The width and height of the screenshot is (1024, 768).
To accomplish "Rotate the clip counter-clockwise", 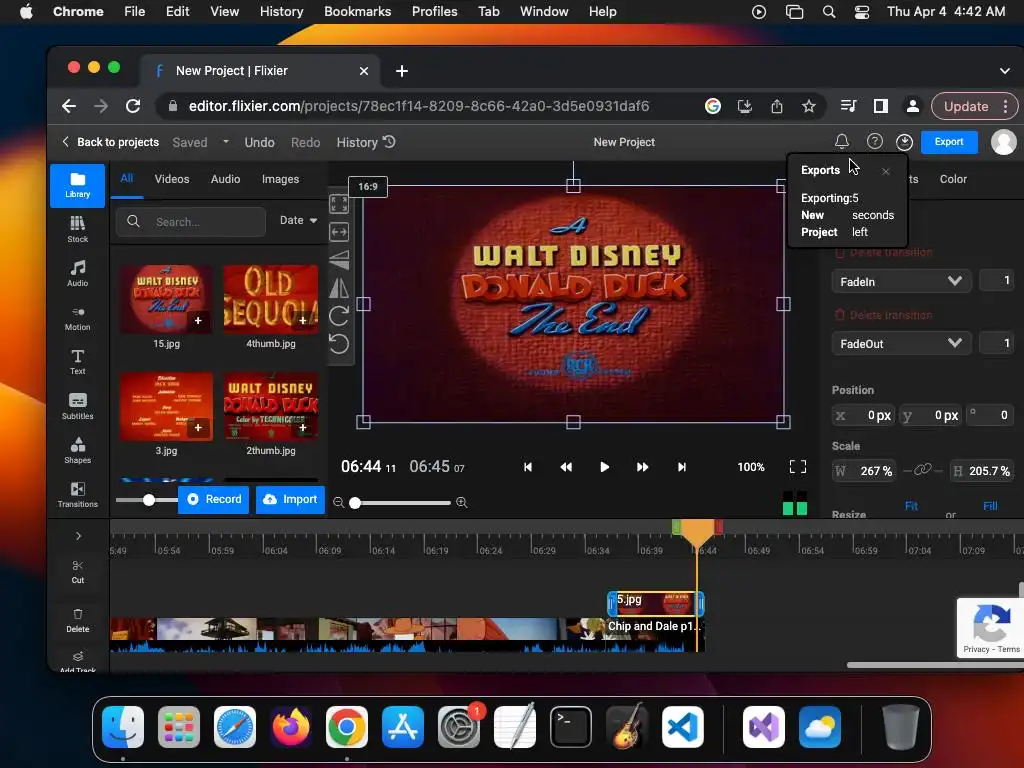I will (339, 344).
